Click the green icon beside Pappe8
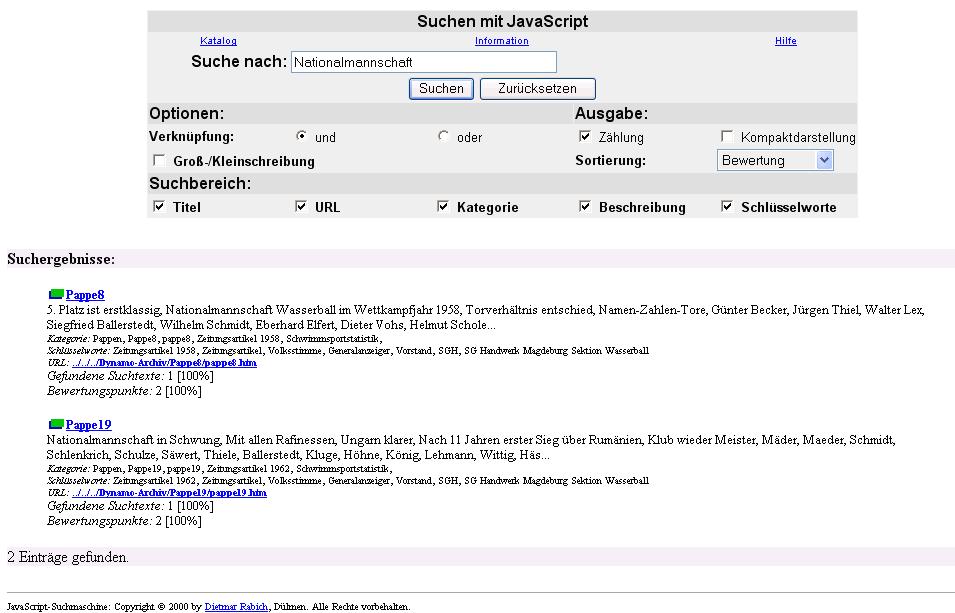 (x=56, y=295)
